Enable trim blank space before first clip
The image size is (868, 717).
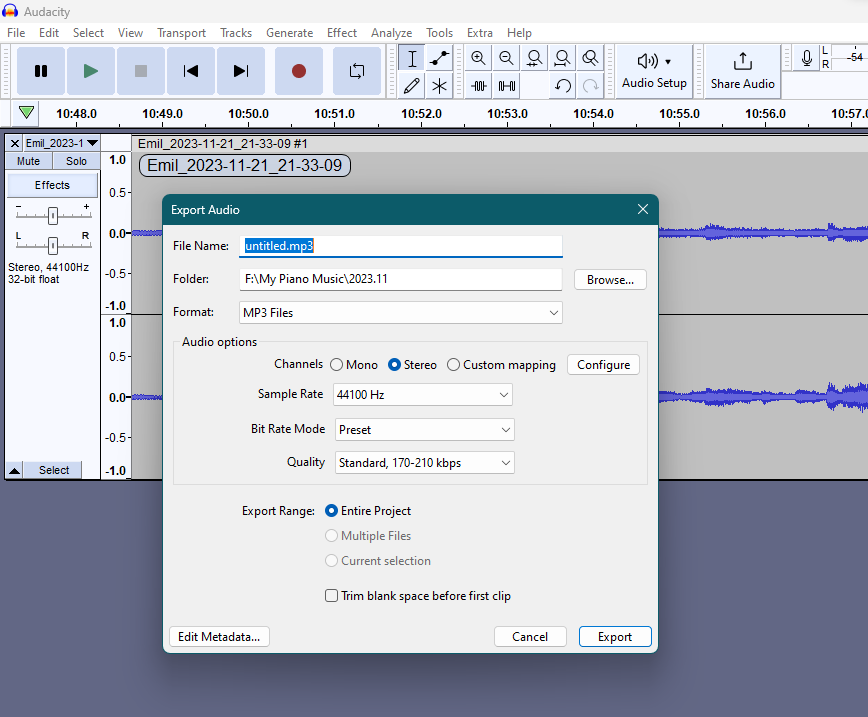tap(331, 595)
